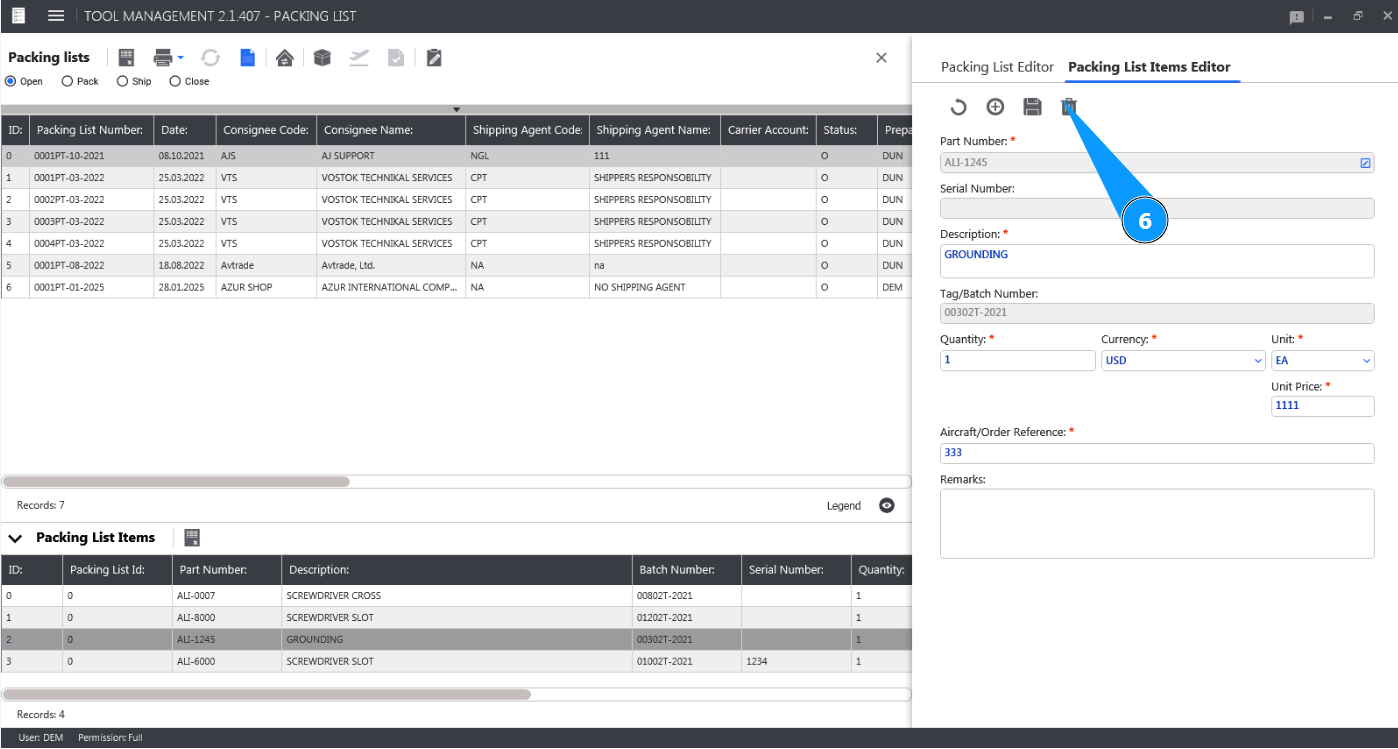Viewport: 1398px width, 749px height.
Task: Click the Unit Price input field
Action: 1322,406
